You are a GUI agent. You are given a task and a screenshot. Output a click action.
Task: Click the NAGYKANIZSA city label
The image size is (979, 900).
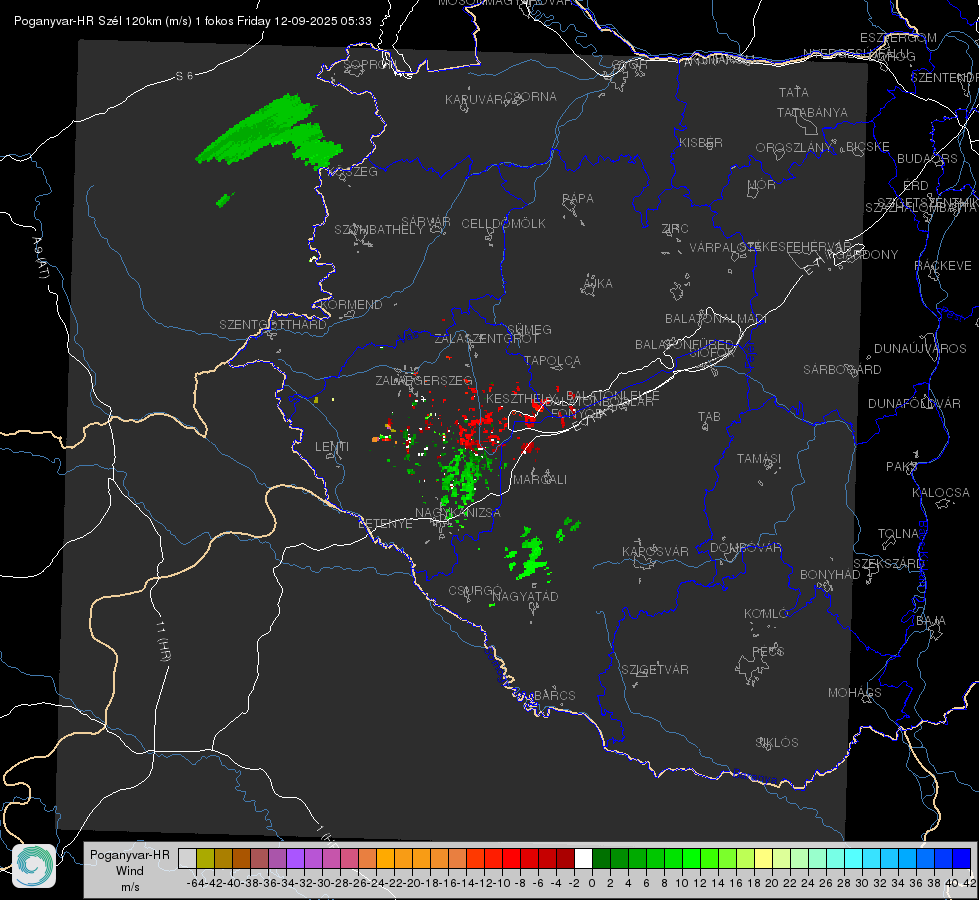(458, 513)
